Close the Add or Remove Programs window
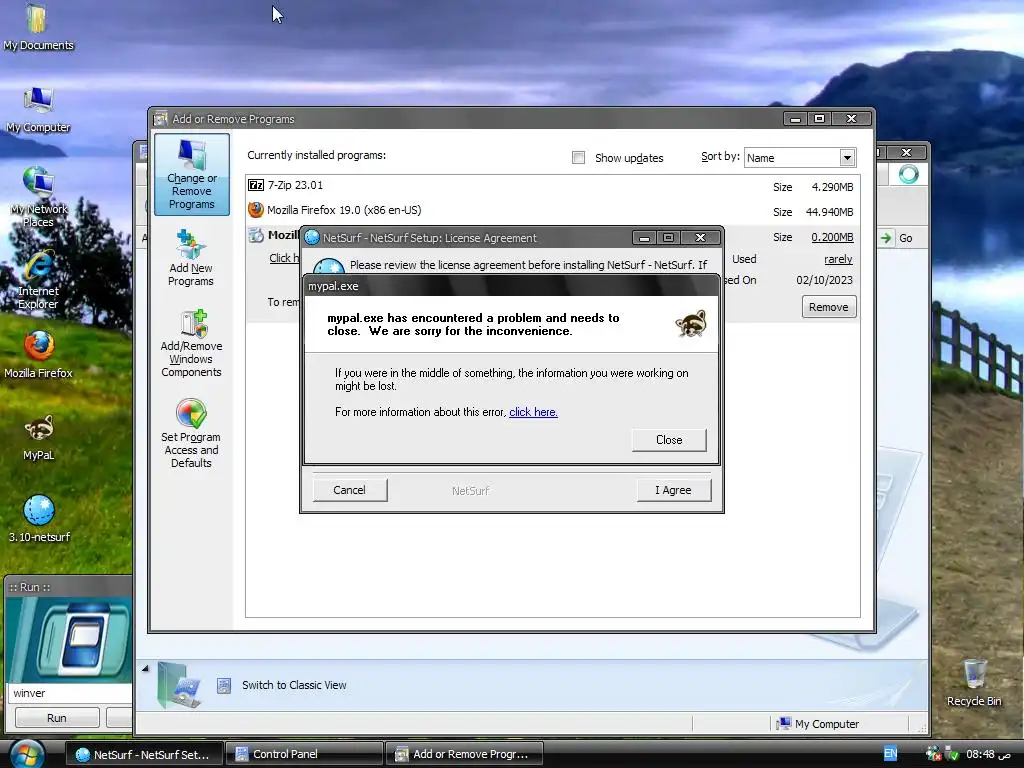Screen dimensions: 1024x768 tap(851, 118)
